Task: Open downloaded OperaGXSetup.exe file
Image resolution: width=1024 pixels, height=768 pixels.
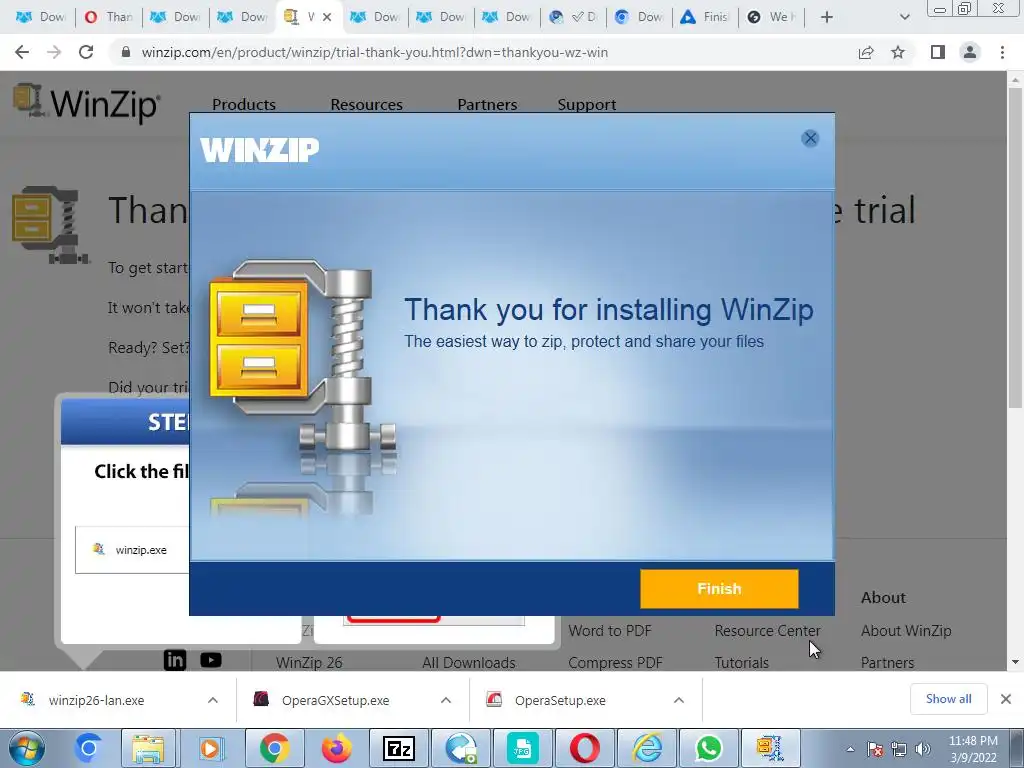Action: pos(336,700)
